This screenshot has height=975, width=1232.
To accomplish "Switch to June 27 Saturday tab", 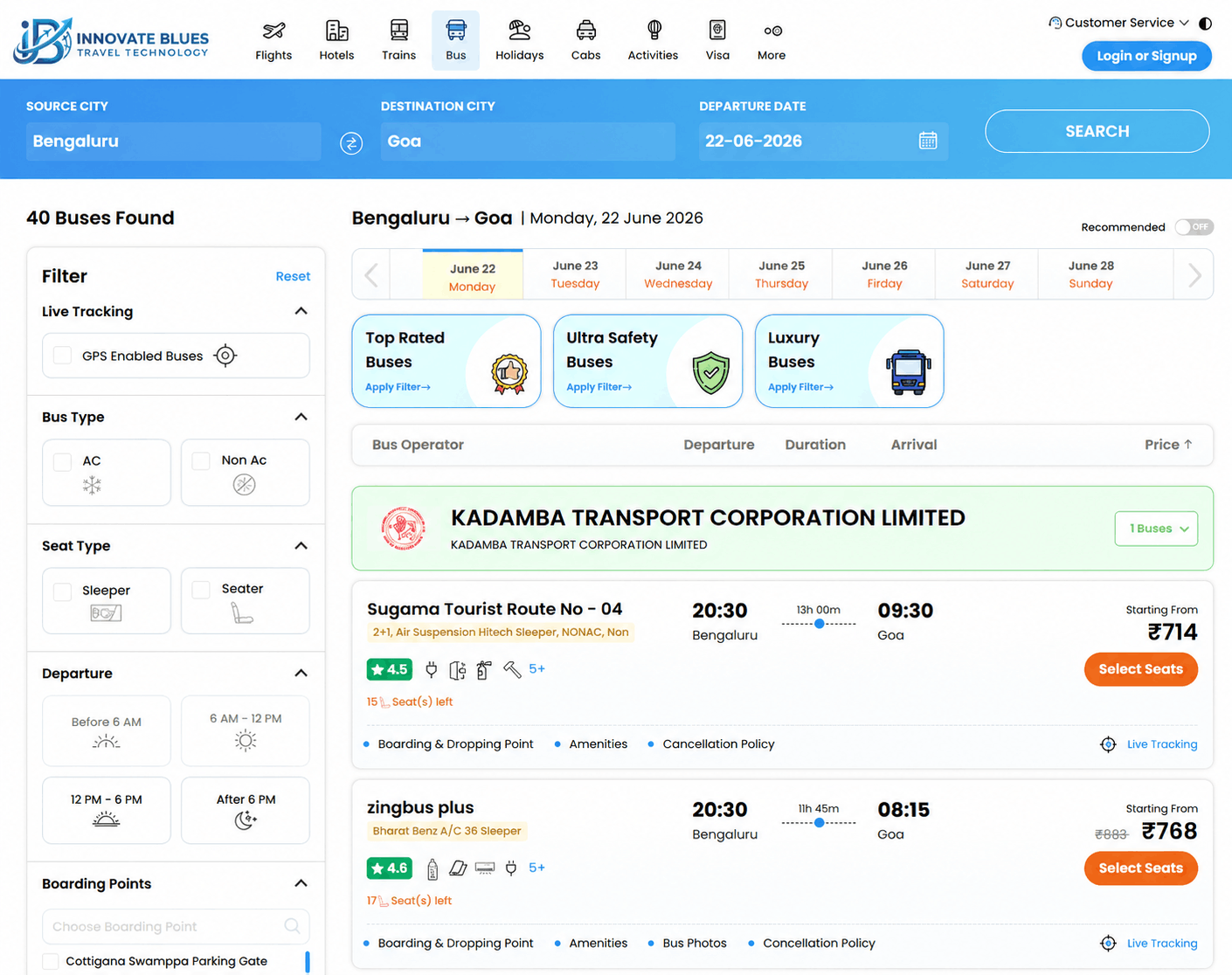I will point(987,274).
